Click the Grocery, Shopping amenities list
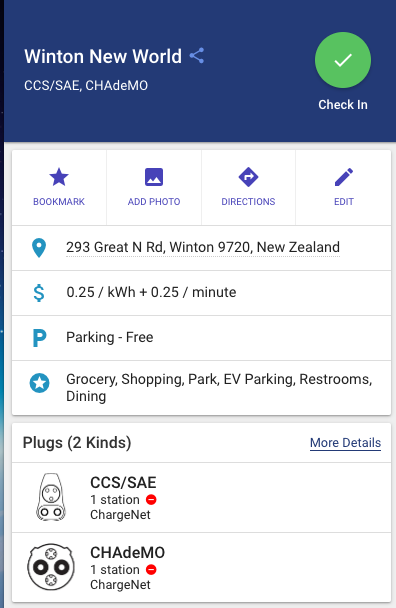396x608 pixels. (219, 387)
